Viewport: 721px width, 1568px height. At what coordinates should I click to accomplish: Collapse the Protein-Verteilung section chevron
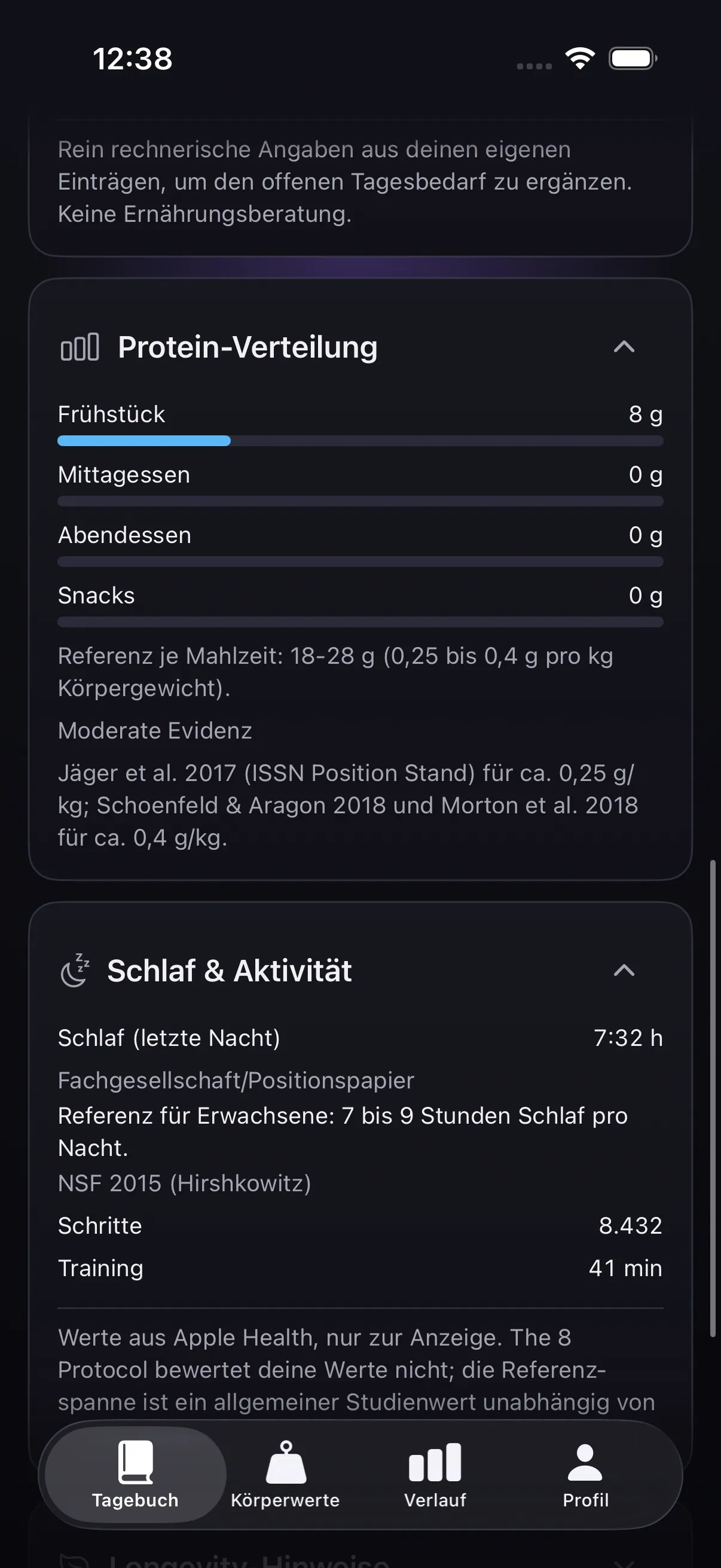tap(624, 347)
